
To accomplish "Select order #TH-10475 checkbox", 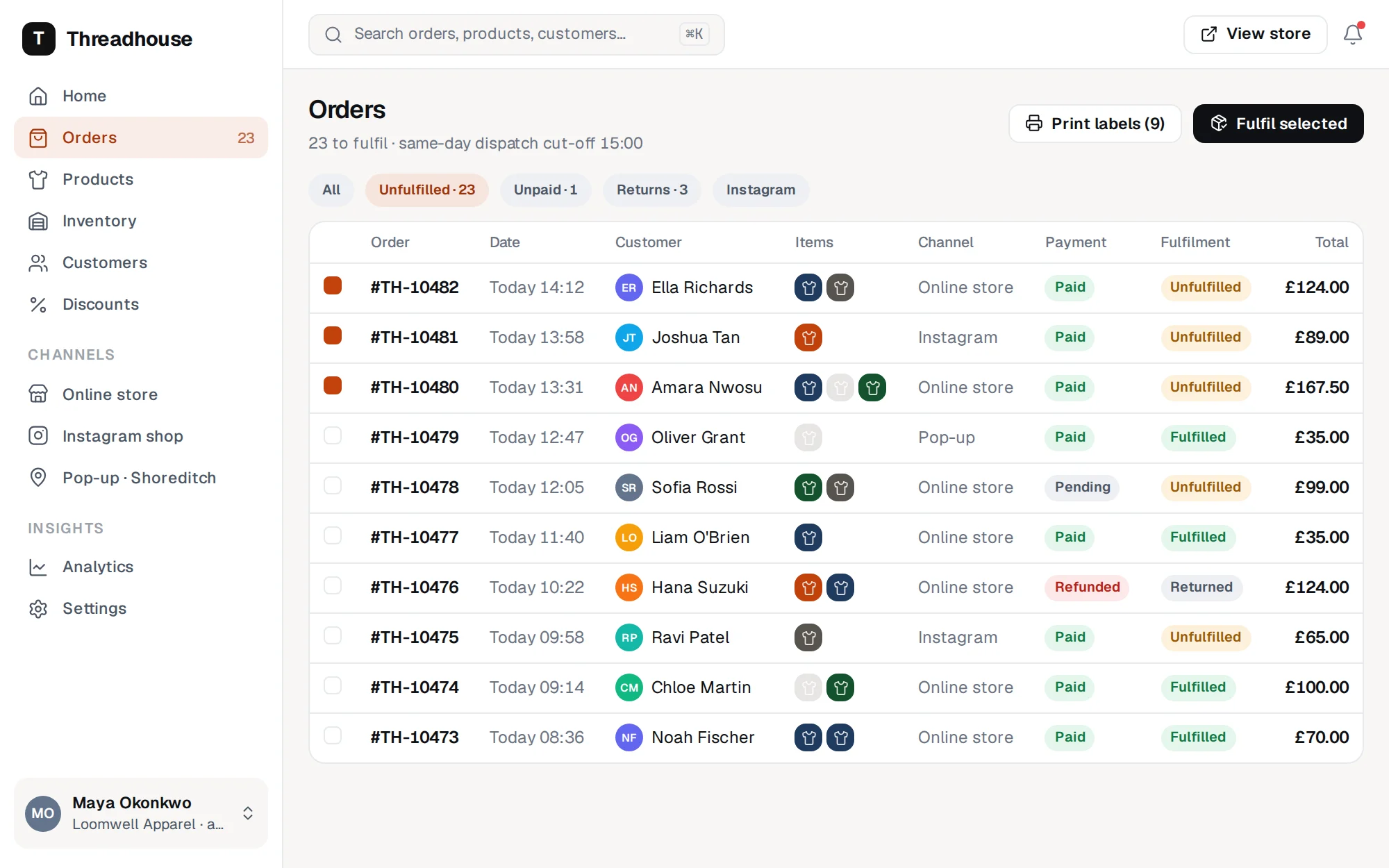I will (333, 635).
